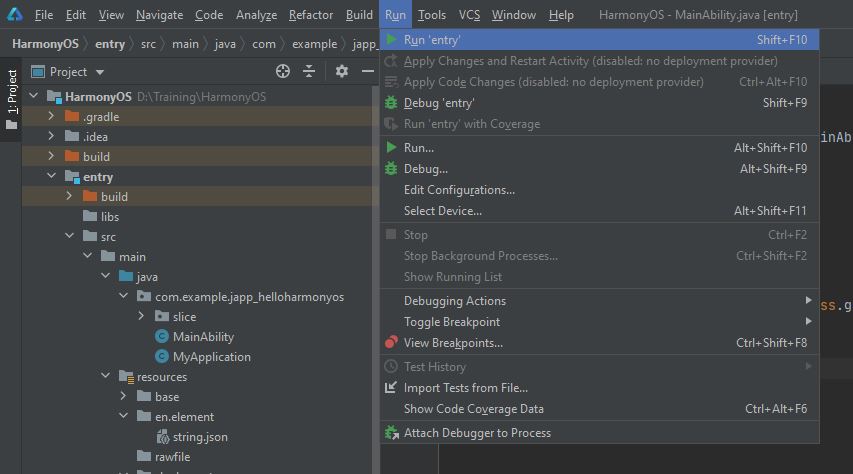This screenshot has height=474, width=853.
Task: Collapse the en.element folder
Action: click(x=123, y=416)
